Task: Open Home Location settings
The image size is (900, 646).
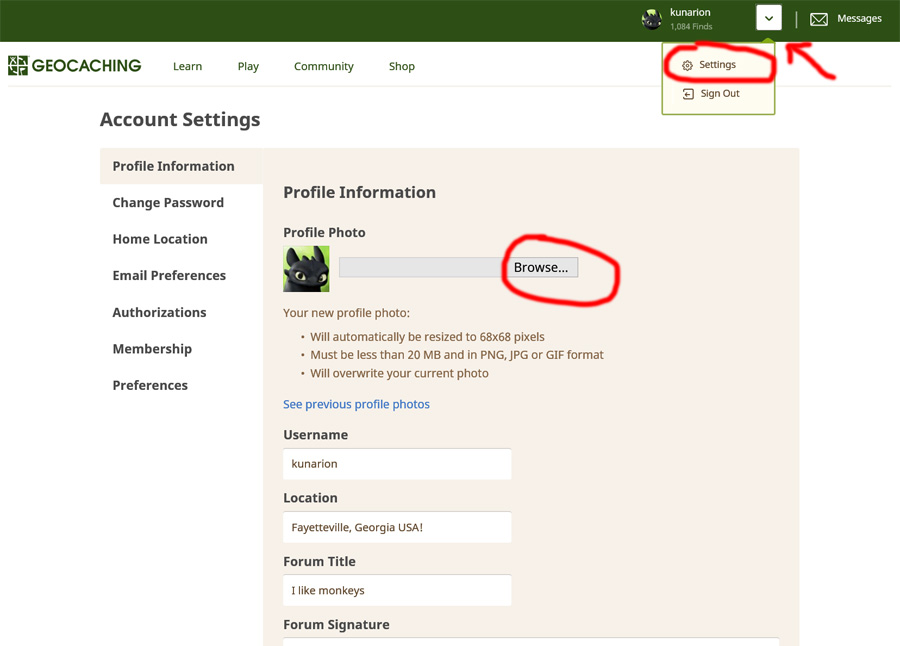Action: [x=160, y=239]
